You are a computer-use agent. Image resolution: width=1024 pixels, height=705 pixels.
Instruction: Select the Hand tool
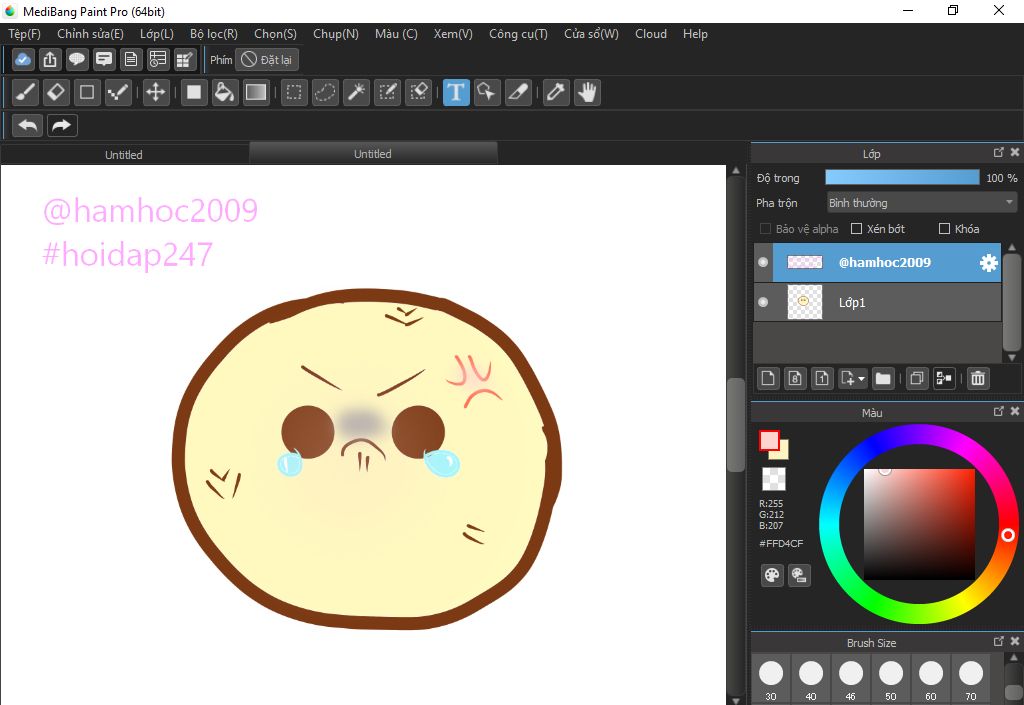point(588,92)
